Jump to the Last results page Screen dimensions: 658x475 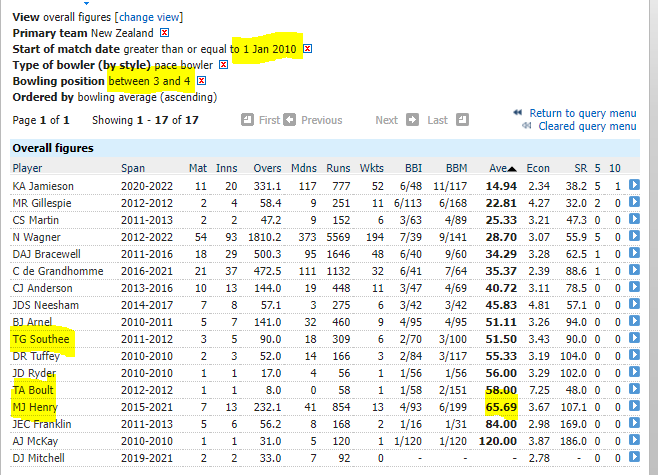(437, 120)
